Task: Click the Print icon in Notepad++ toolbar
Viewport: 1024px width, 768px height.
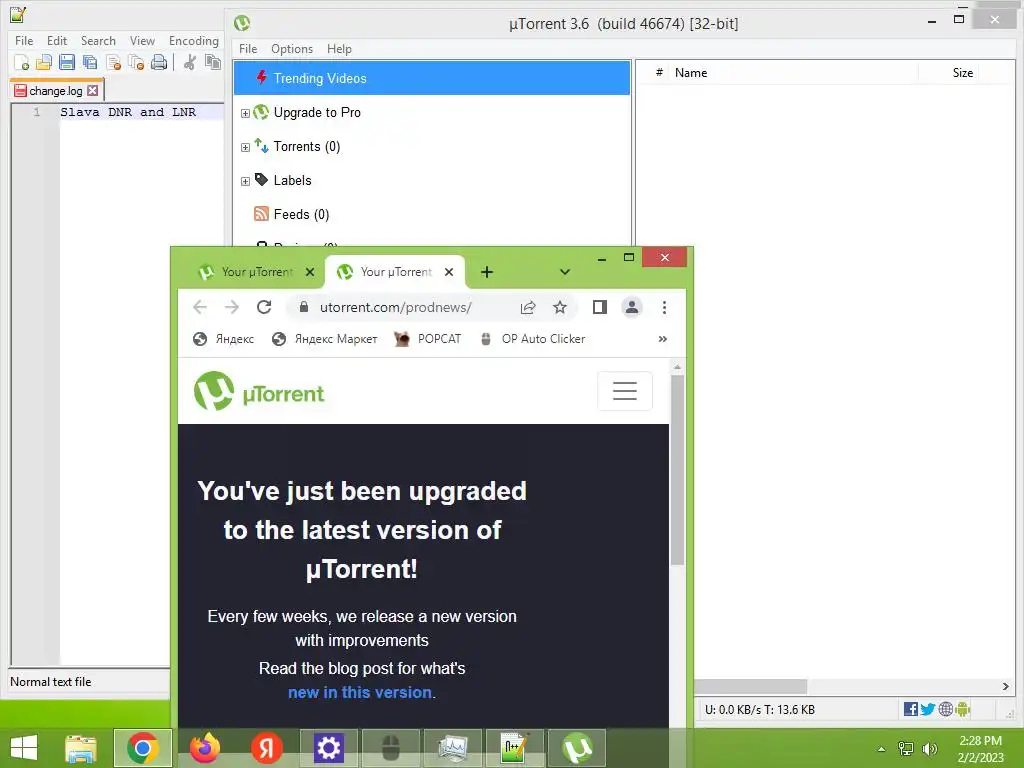Action: point(159,62)
